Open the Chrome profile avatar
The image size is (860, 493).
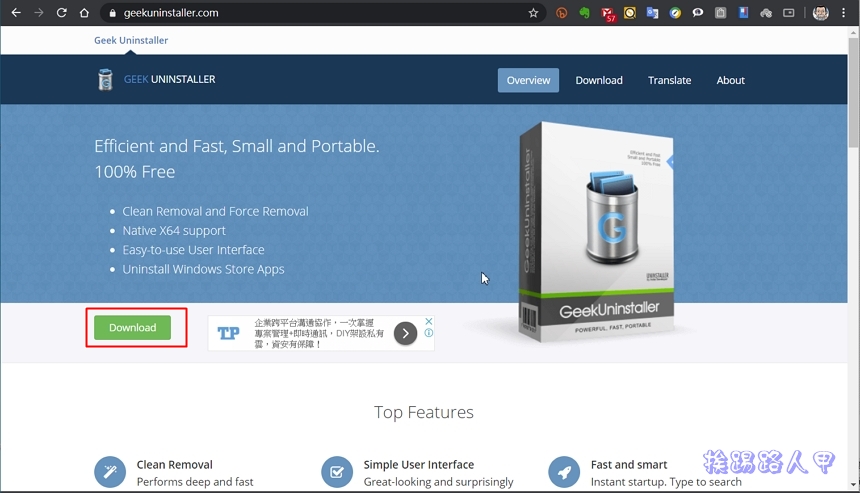click(821, 13)
